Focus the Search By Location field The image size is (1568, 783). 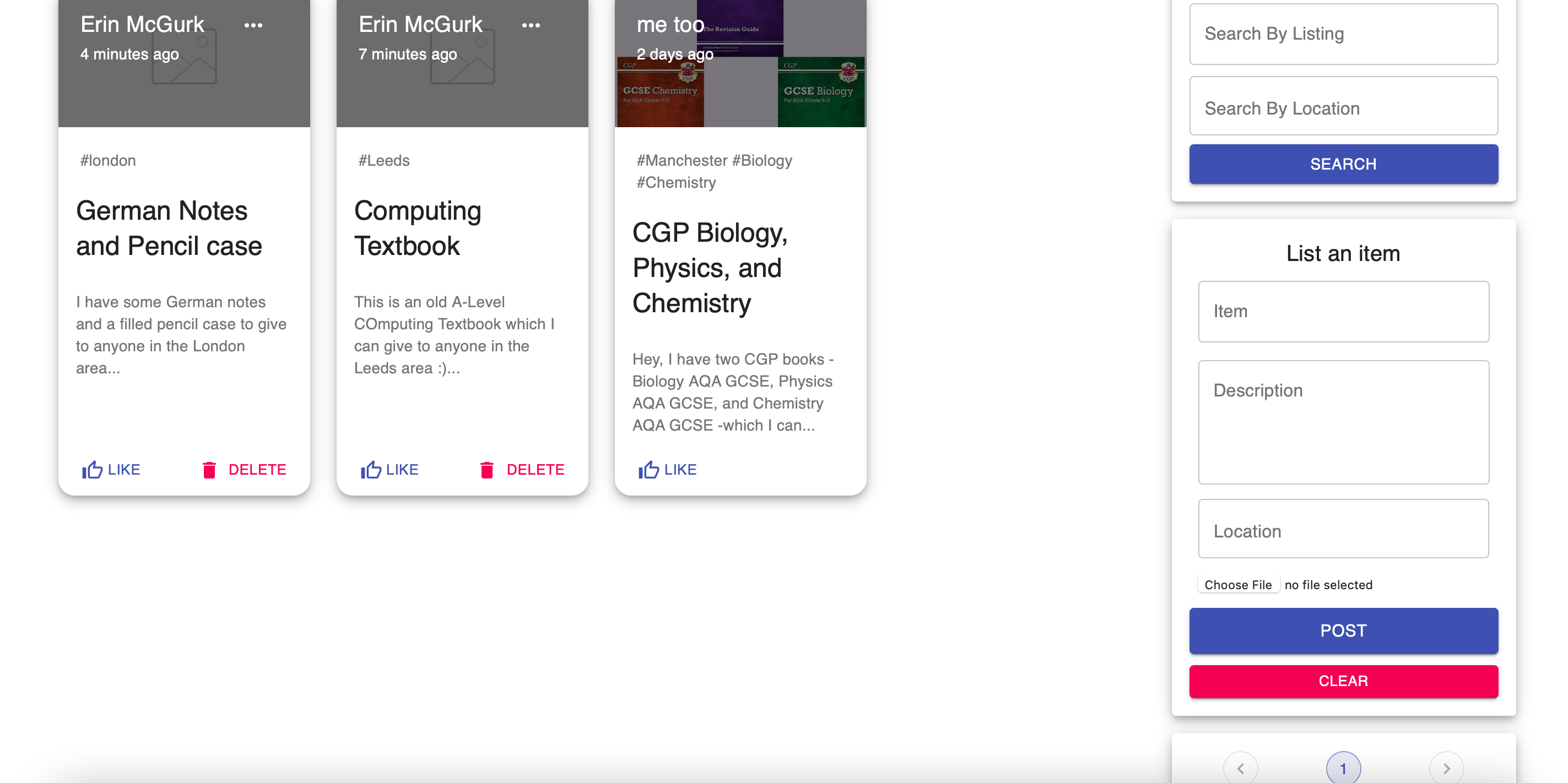pos(1343,108)
